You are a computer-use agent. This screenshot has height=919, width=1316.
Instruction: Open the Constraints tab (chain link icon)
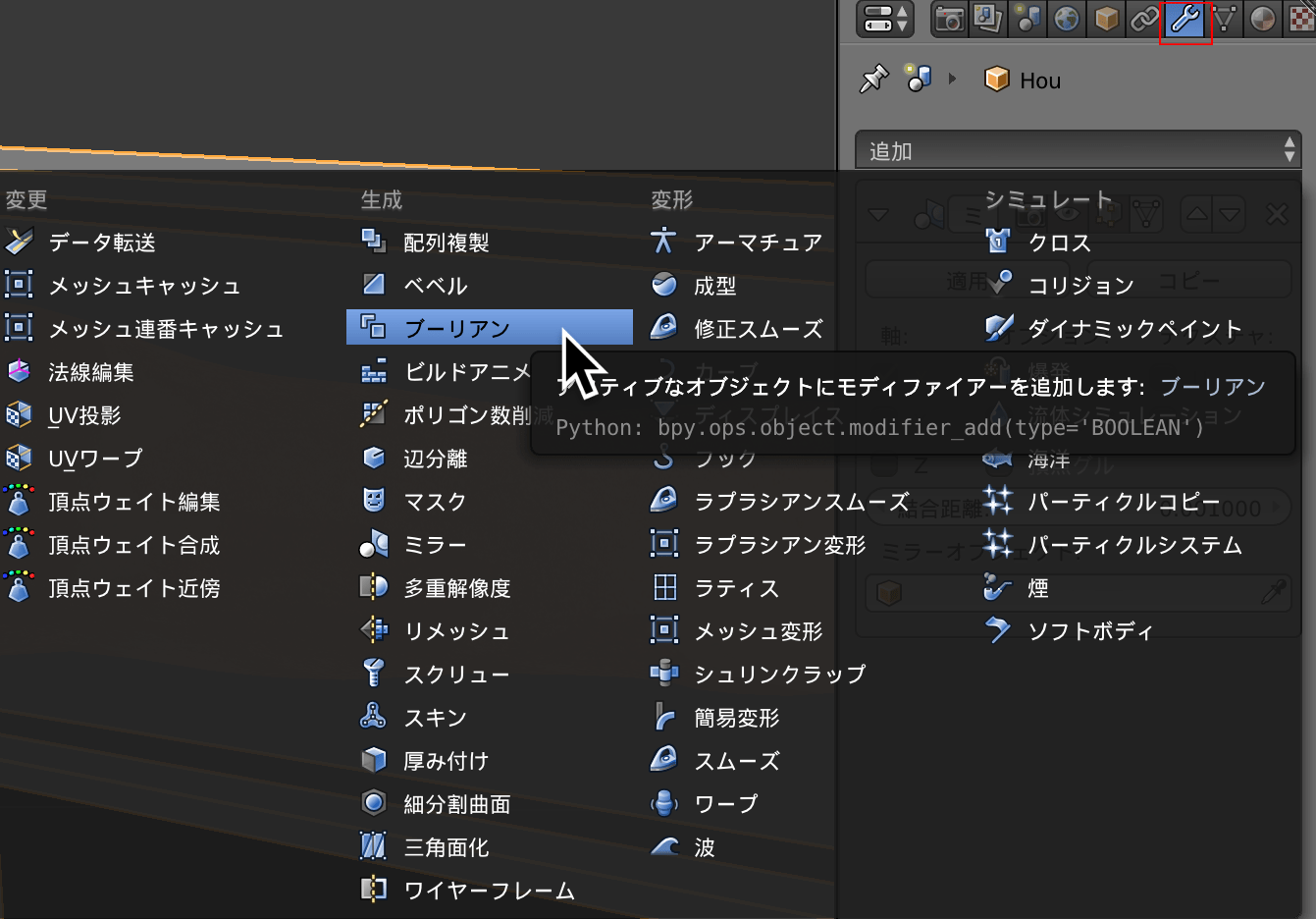(1145, 19)
